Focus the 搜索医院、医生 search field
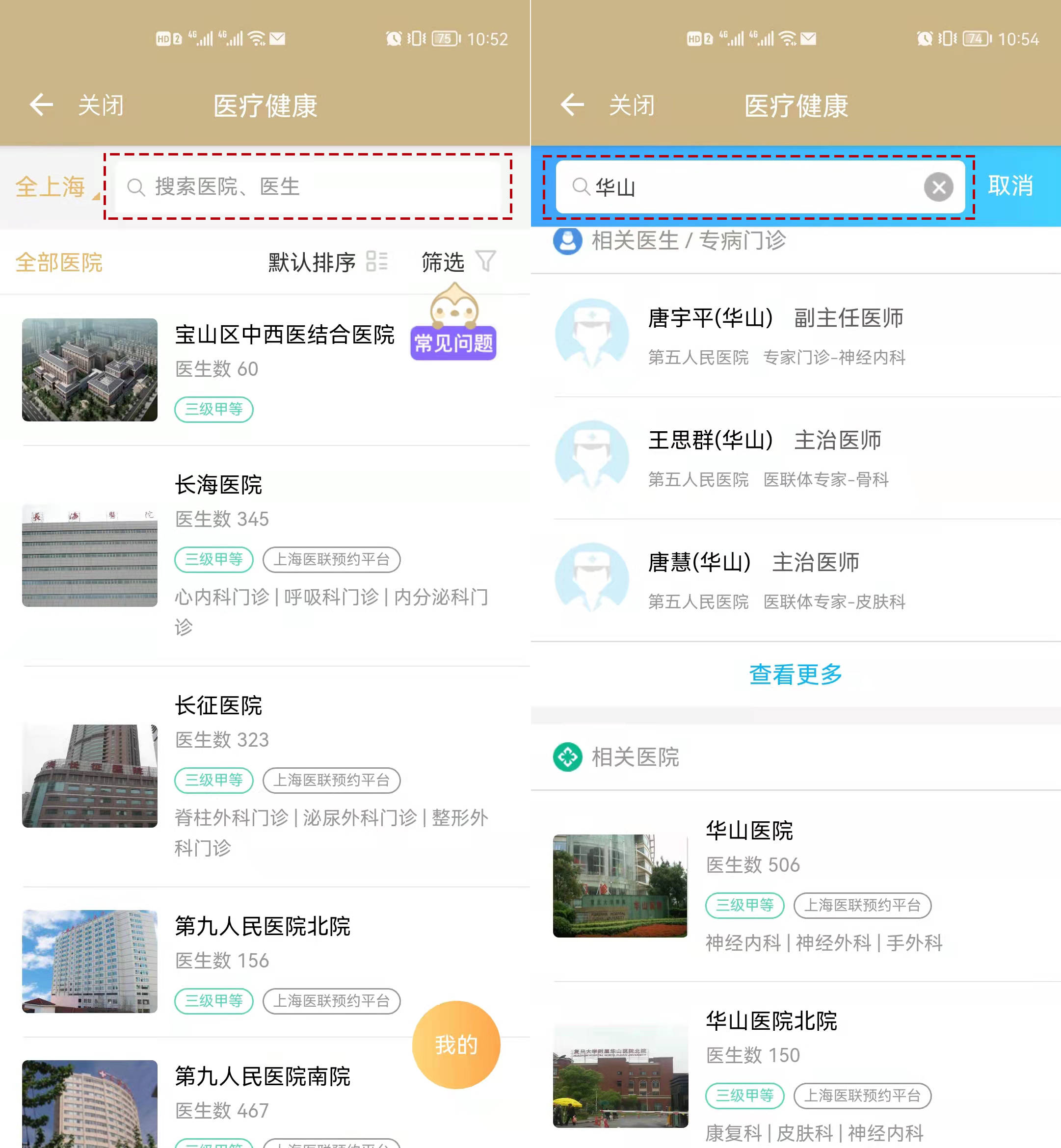 tap(308, 186)
